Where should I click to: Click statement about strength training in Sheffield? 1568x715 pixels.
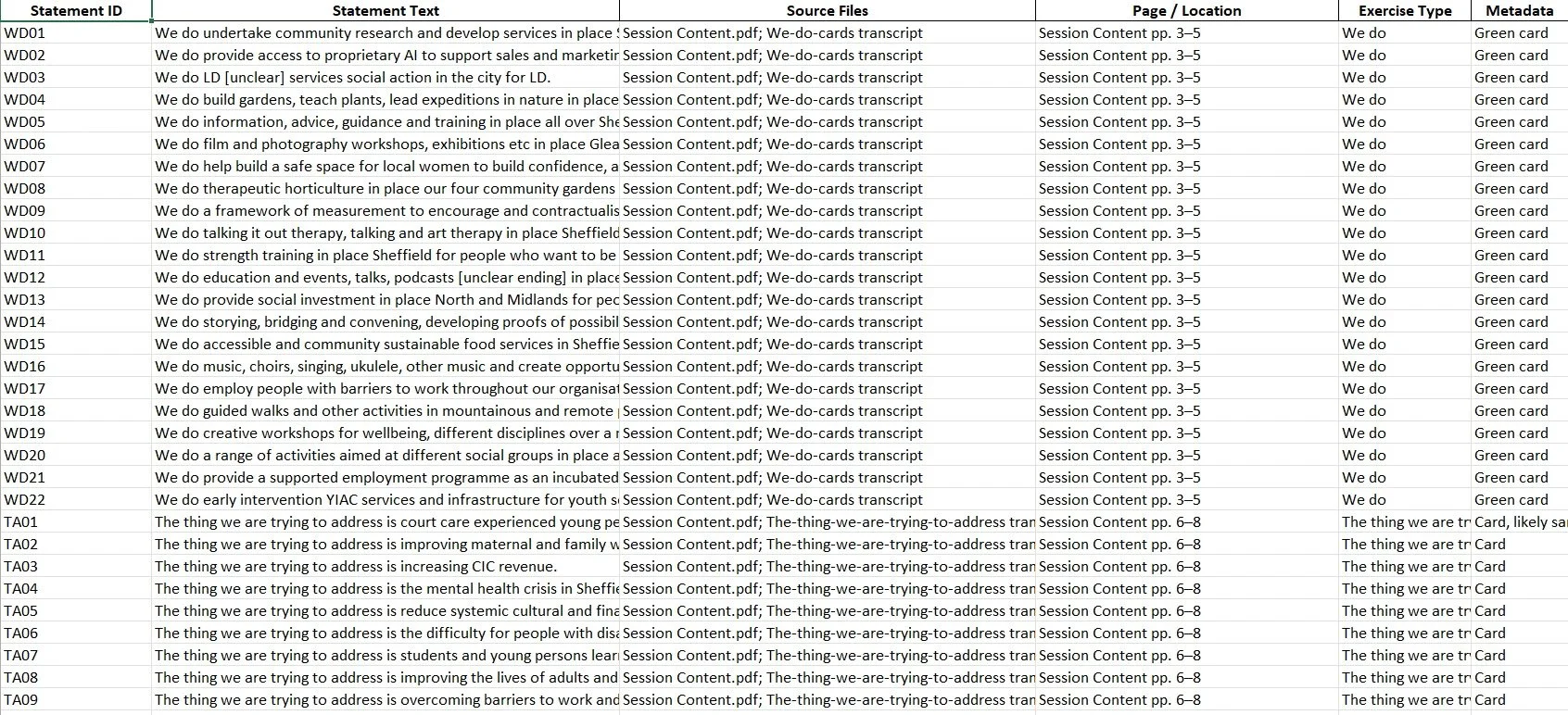tap(386, 255)
